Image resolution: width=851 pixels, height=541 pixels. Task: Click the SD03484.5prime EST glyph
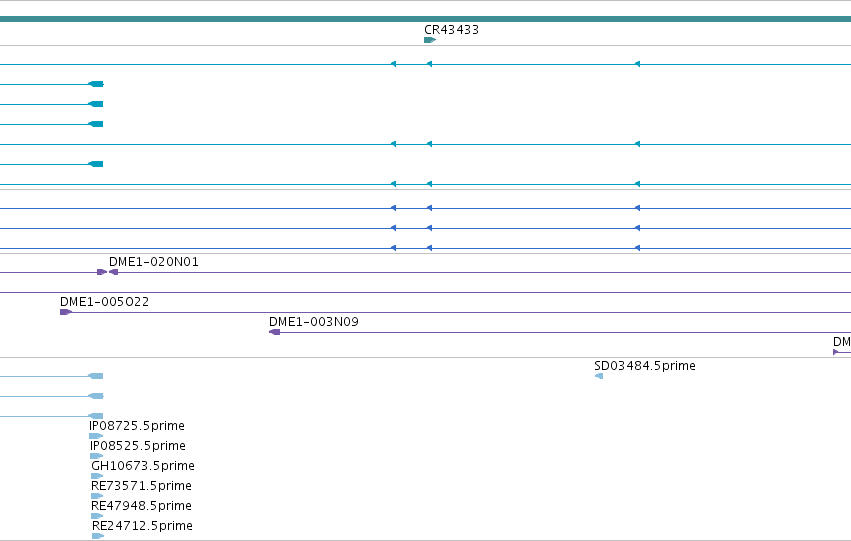599,376
